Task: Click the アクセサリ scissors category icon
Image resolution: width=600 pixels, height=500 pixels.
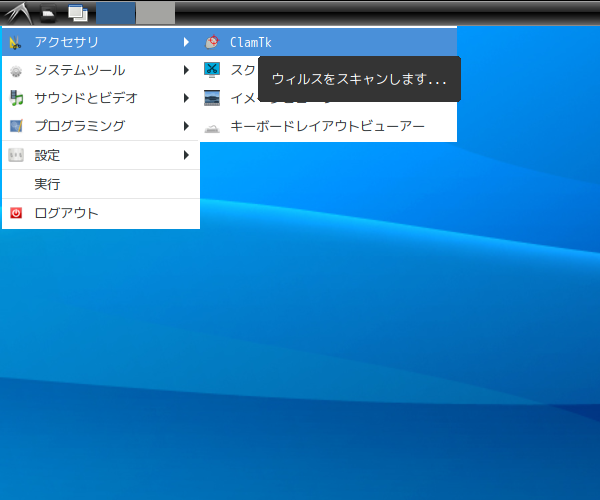Action: 15,42
